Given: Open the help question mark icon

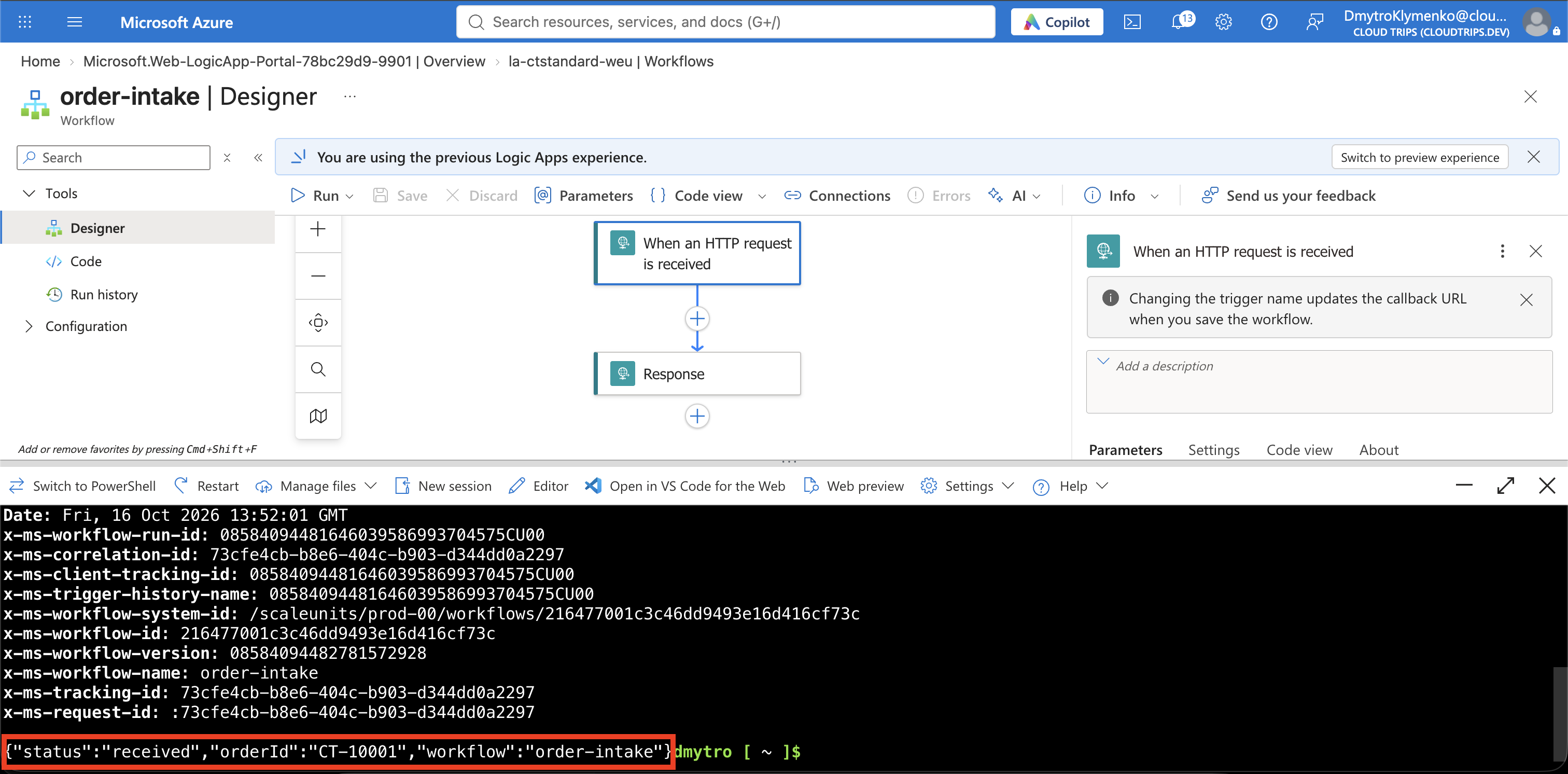Looking at the screenshot, I should tap(1269, 22).
